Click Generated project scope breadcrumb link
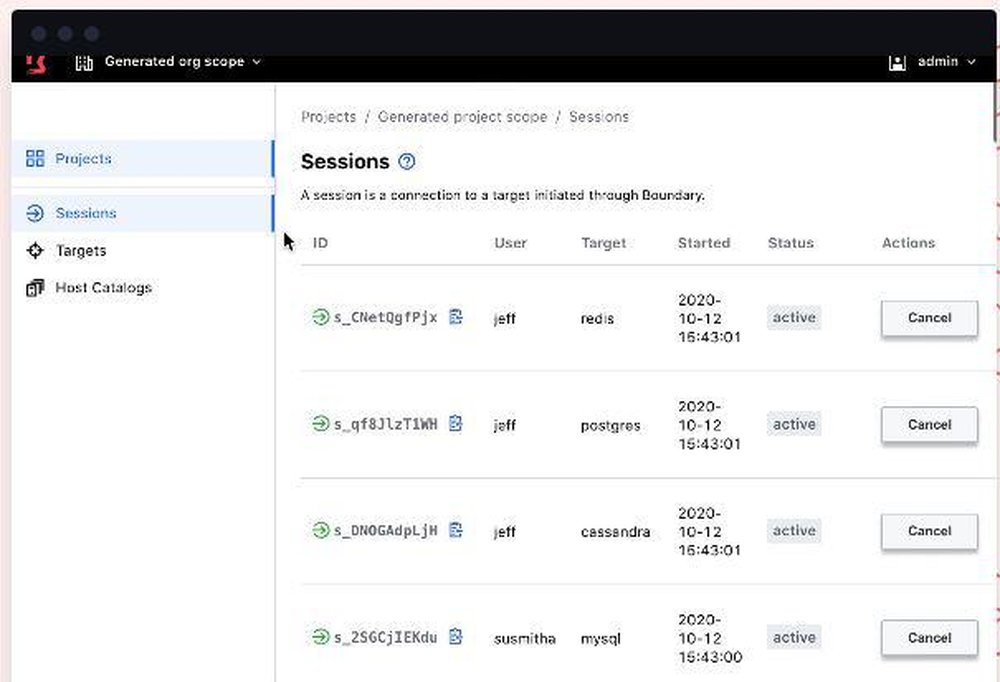Image resolution: width=1000 pixels, height=682 pixels. coord(462,117)
